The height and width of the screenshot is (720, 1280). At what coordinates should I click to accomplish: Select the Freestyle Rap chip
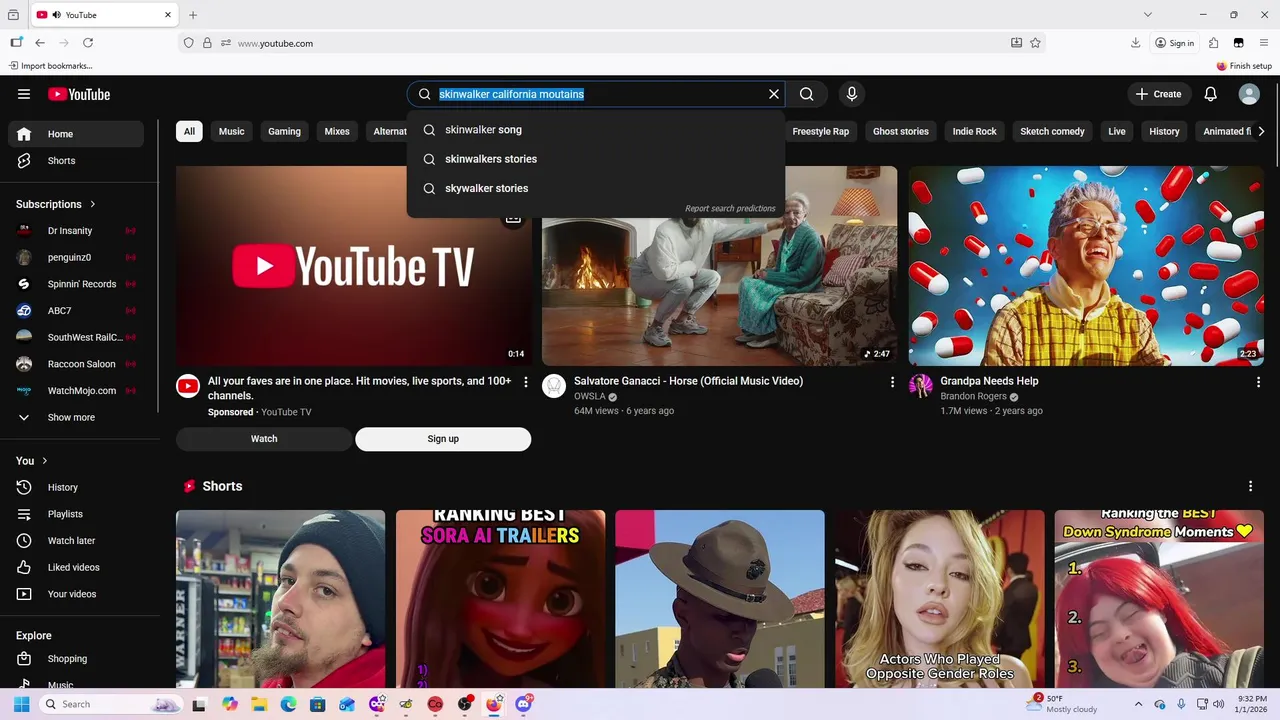coord(821,131)
